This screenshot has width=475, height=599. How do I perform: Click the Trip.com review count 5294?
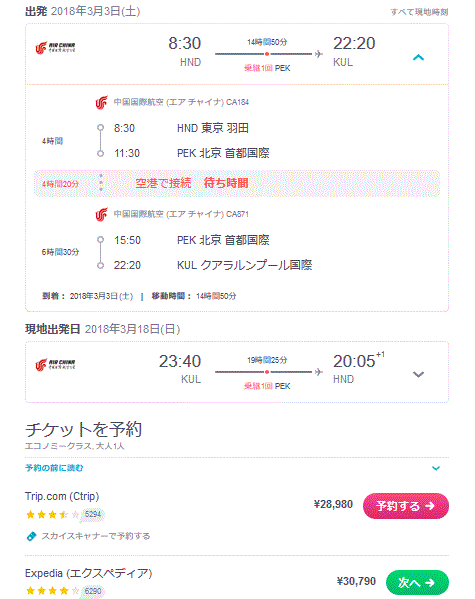tap(93, 515)
